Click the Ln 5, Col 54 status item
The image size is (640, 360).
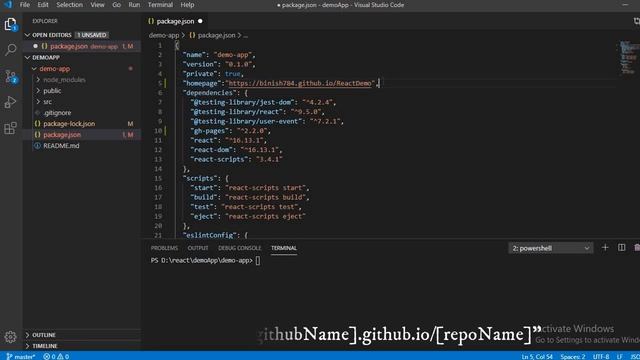[x=537, y=356]
